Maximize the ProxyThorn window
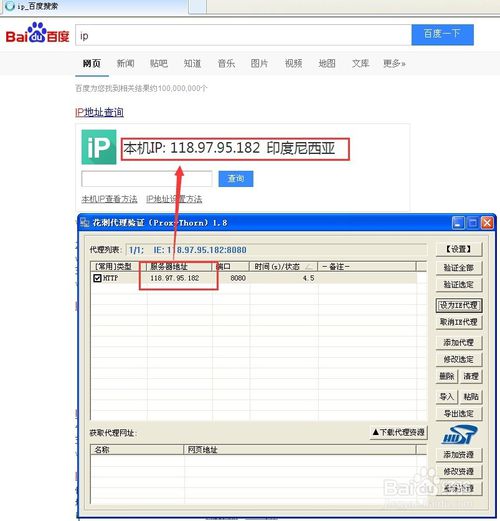500x521 pixels. (x=472, y=223)
